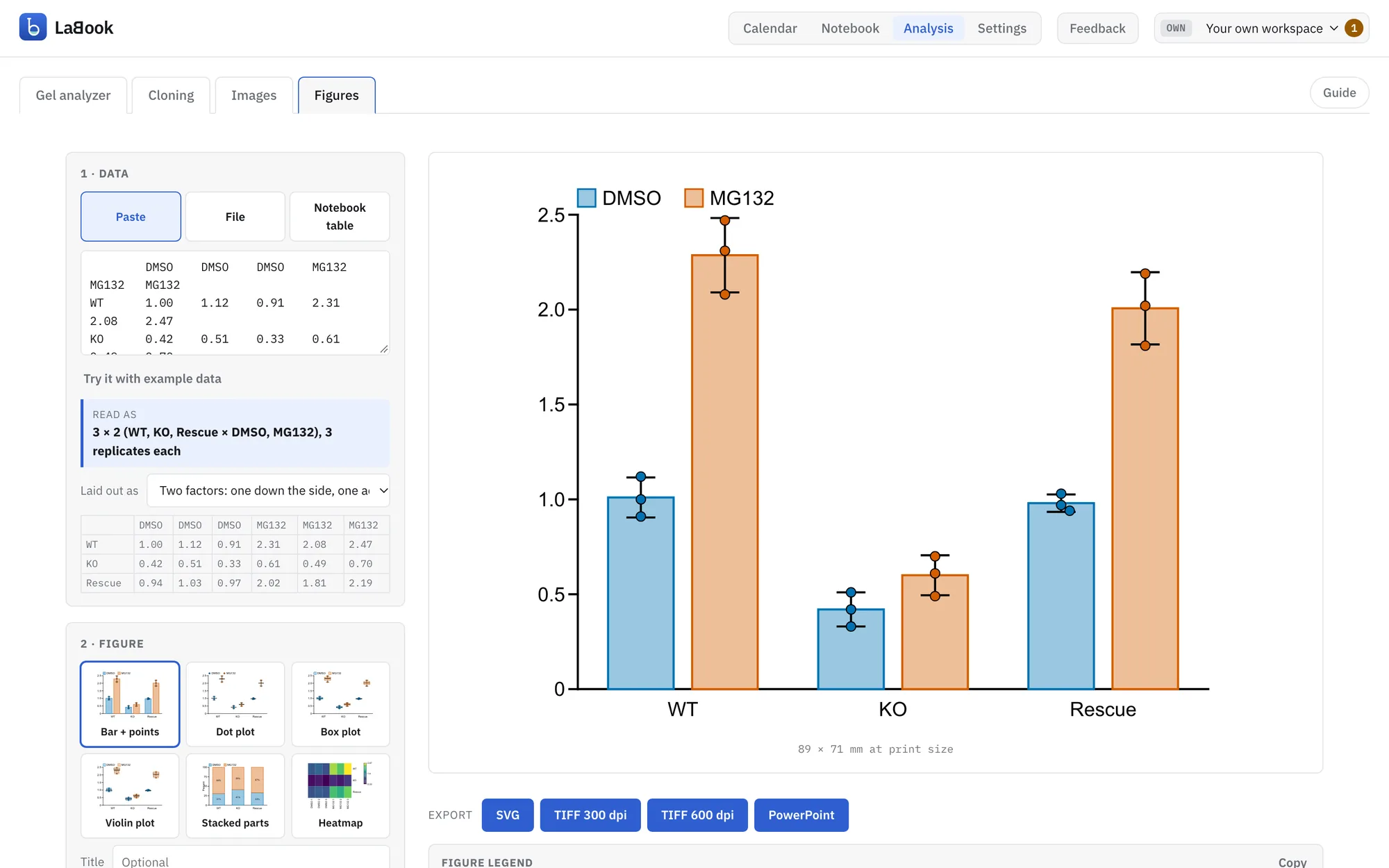The image size is (1389, 868).
Task: Click the 'Rescue' row label in preview table
Action: coord(107,583)
